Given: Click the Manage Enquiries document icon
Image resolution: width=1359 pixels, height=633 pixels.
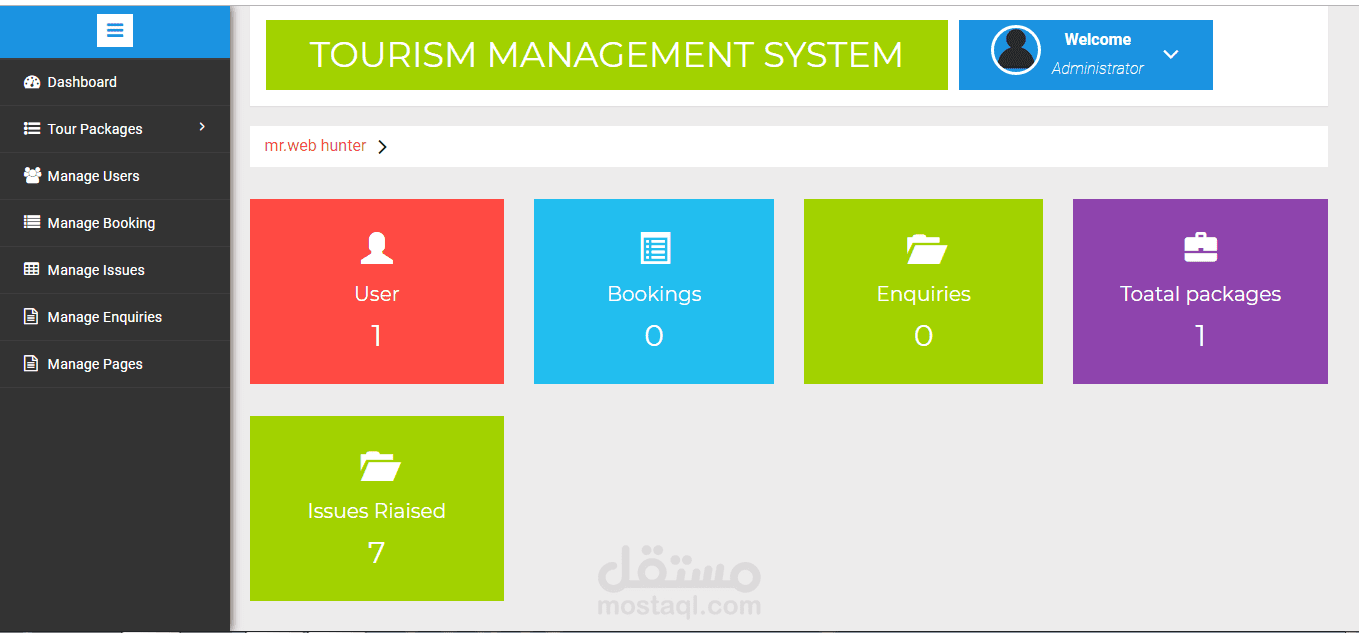Looking at the screenshot, I should point(31,317).
